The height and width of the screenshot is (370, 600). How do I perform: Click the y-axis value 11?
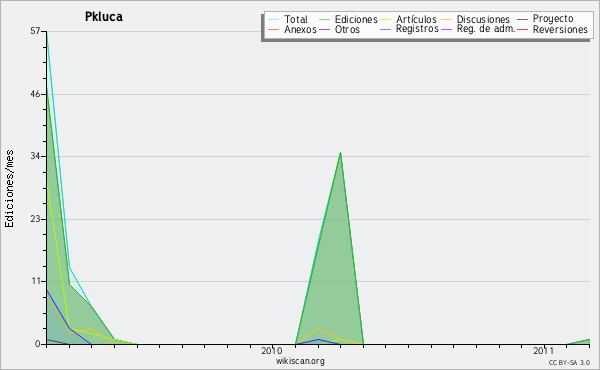point(36,281)
